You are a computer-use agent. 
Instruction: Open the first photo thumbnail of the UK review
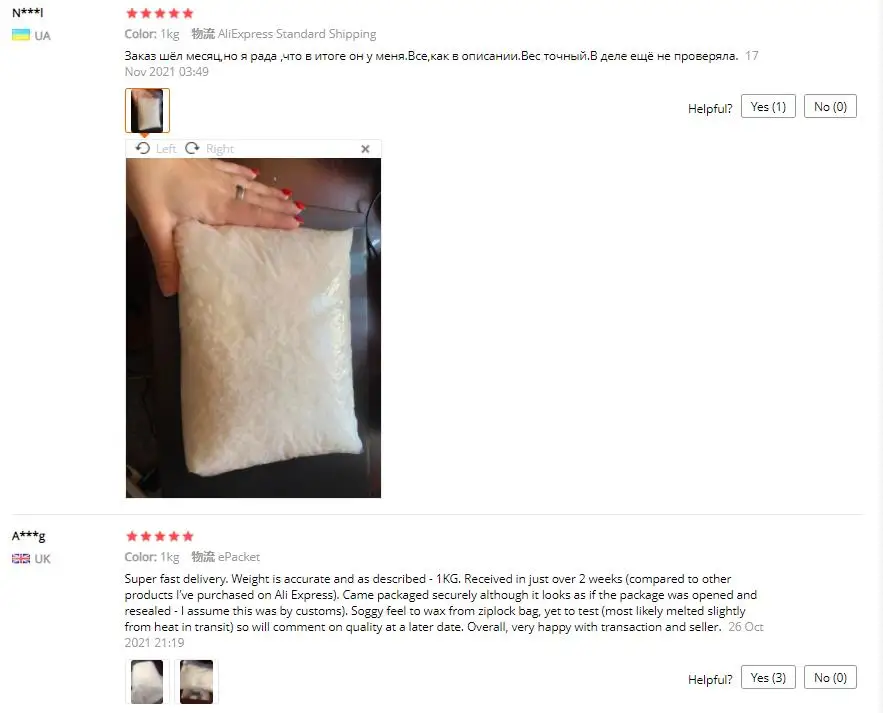click(x=147, y=681)
